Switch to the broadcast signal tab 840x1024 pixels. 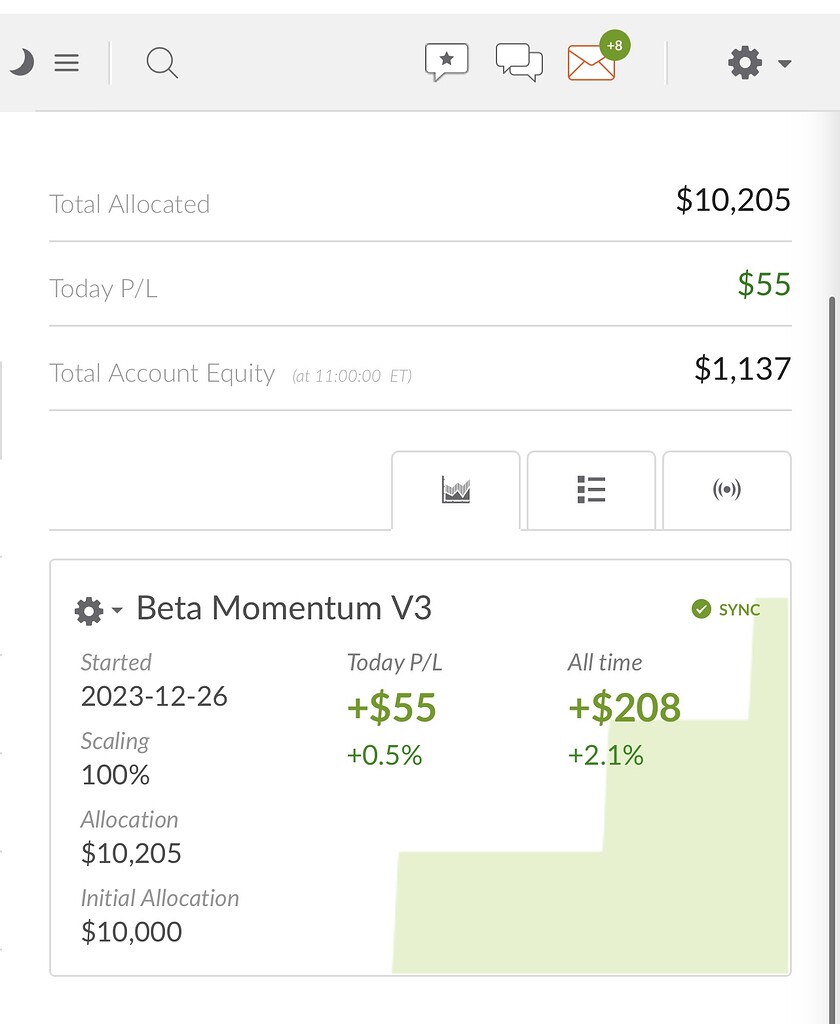[x=727, y=490]
